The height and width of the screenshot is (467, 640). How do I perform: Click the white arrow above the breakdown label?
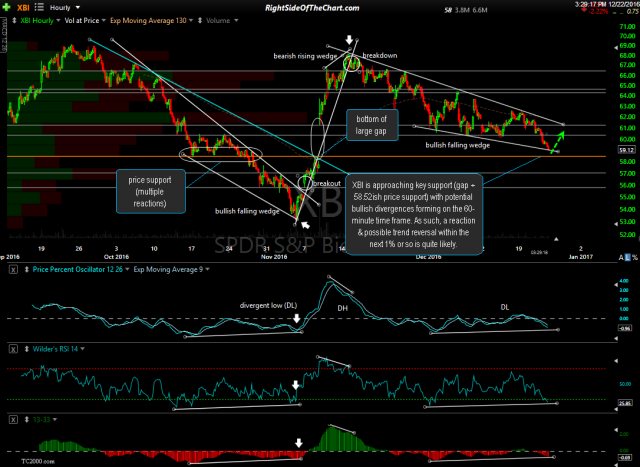coord(349,41)
